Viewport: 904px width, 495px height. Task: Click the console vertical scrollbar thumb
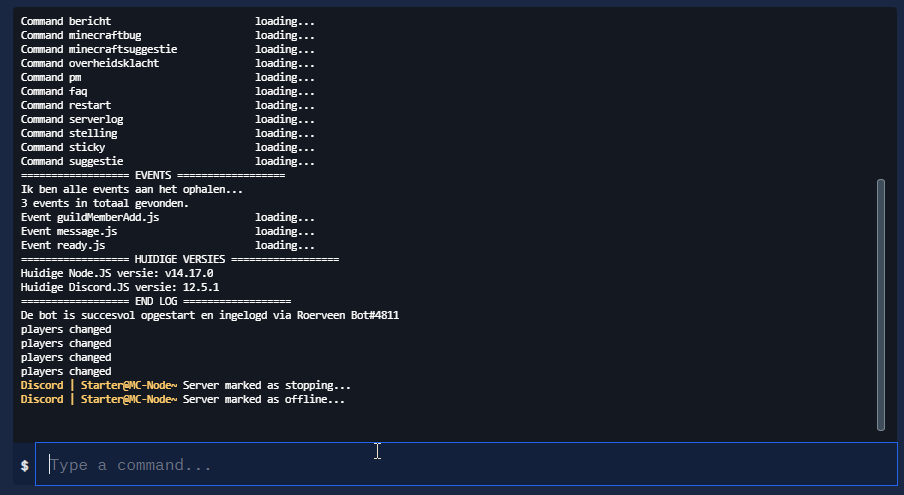(880, 304)
